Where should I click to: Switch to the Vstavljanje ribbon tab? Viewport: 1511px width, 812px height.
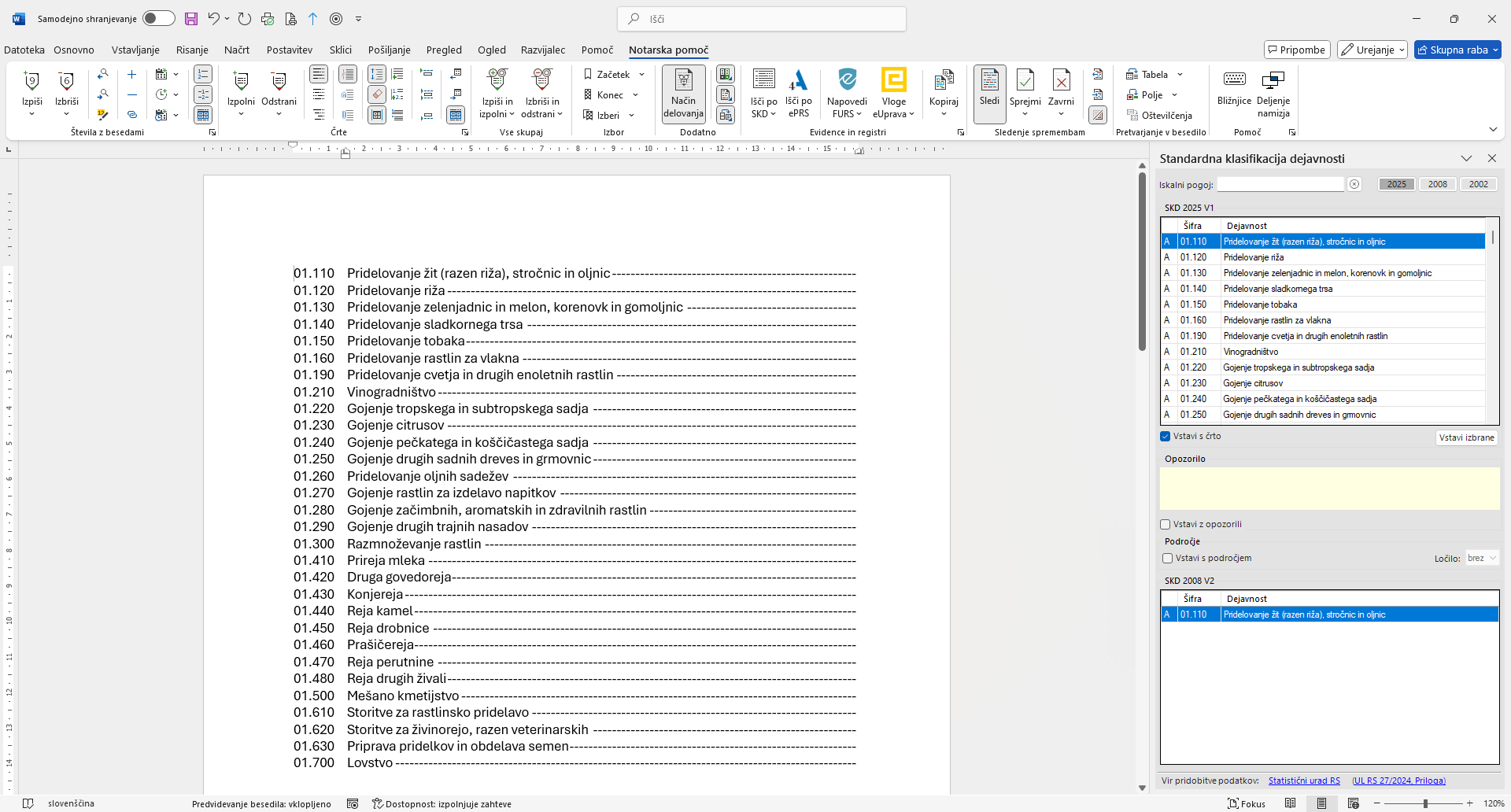pos(135,50)
